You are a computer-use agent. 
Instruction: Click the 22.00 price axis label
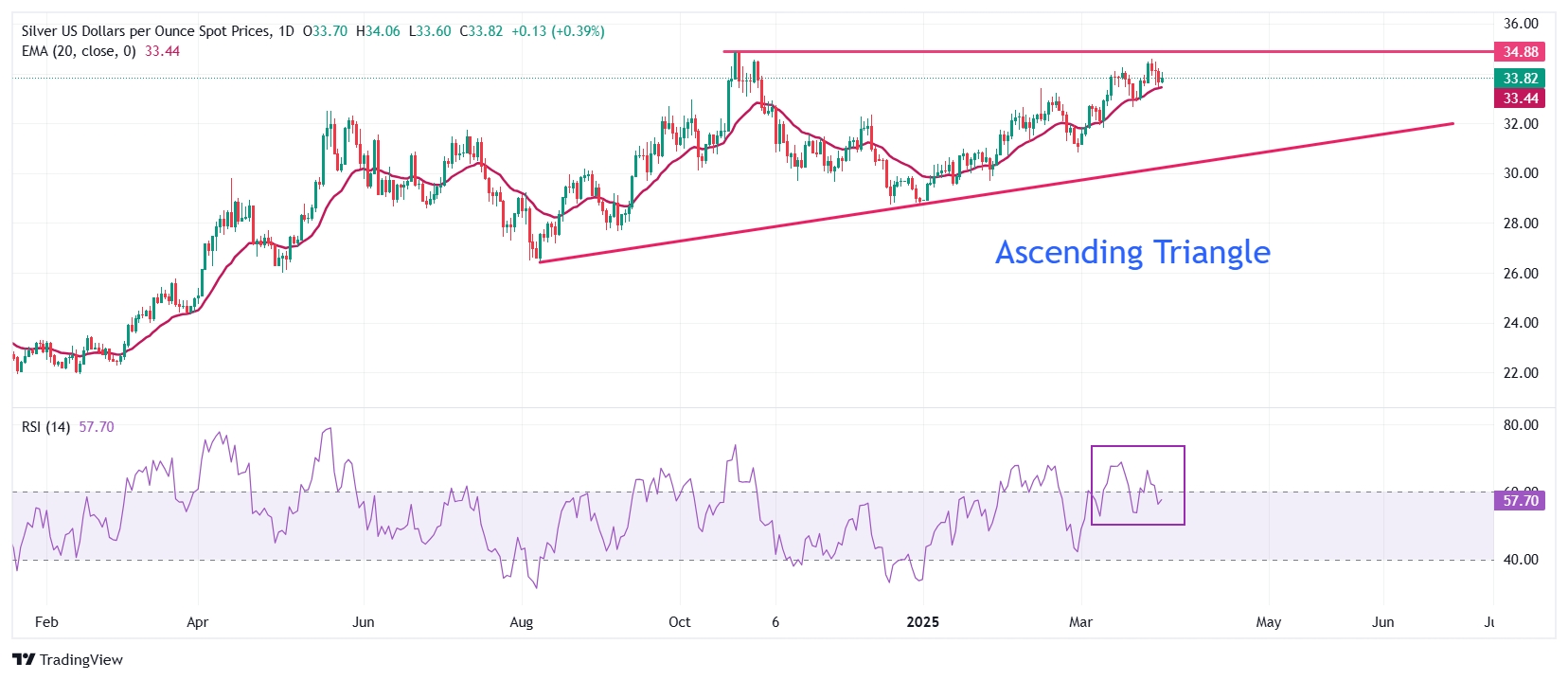point(1521,373)
